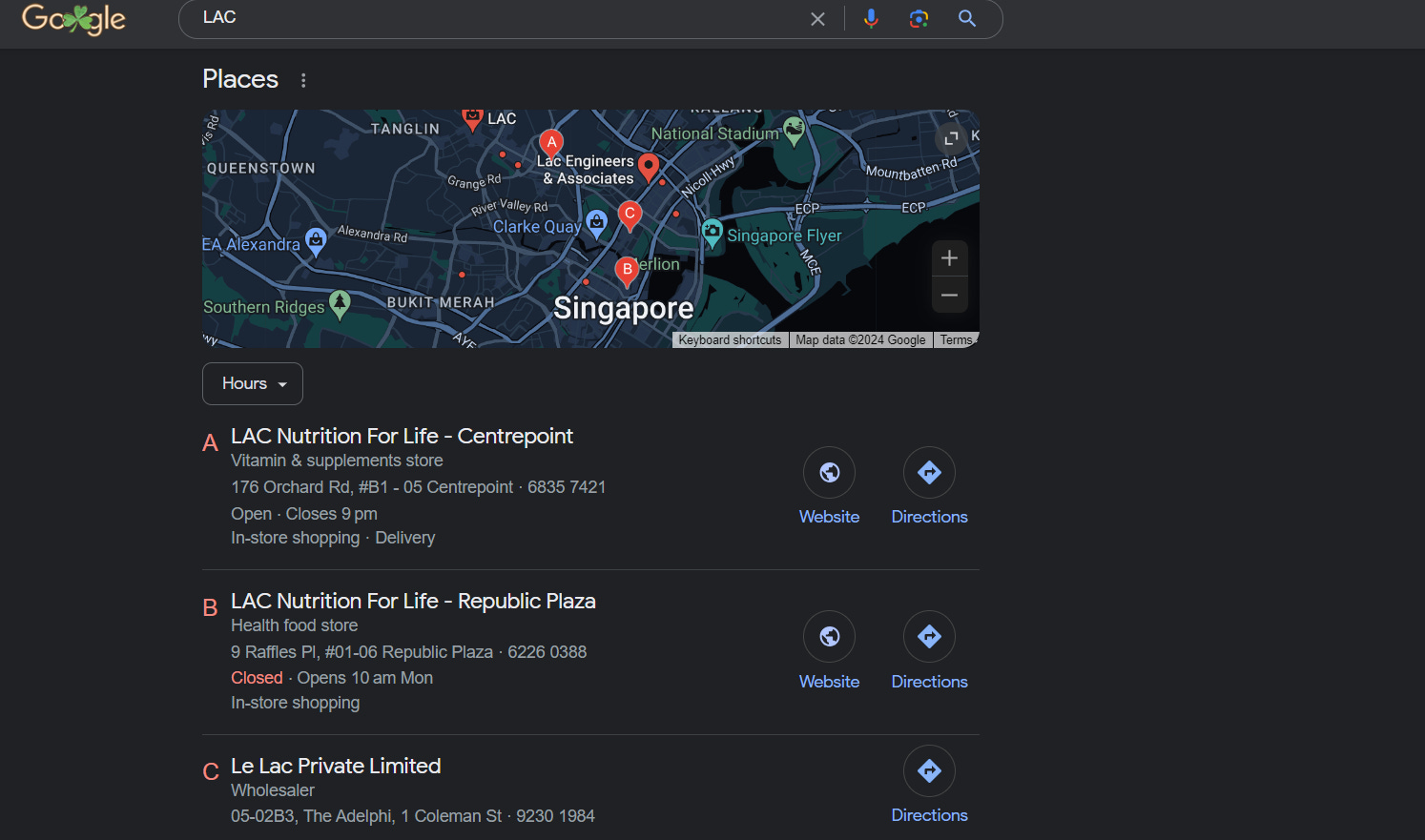This screenshot has height=840, width=1425.
Task: Click the red Closed status text
Action: 257,678
